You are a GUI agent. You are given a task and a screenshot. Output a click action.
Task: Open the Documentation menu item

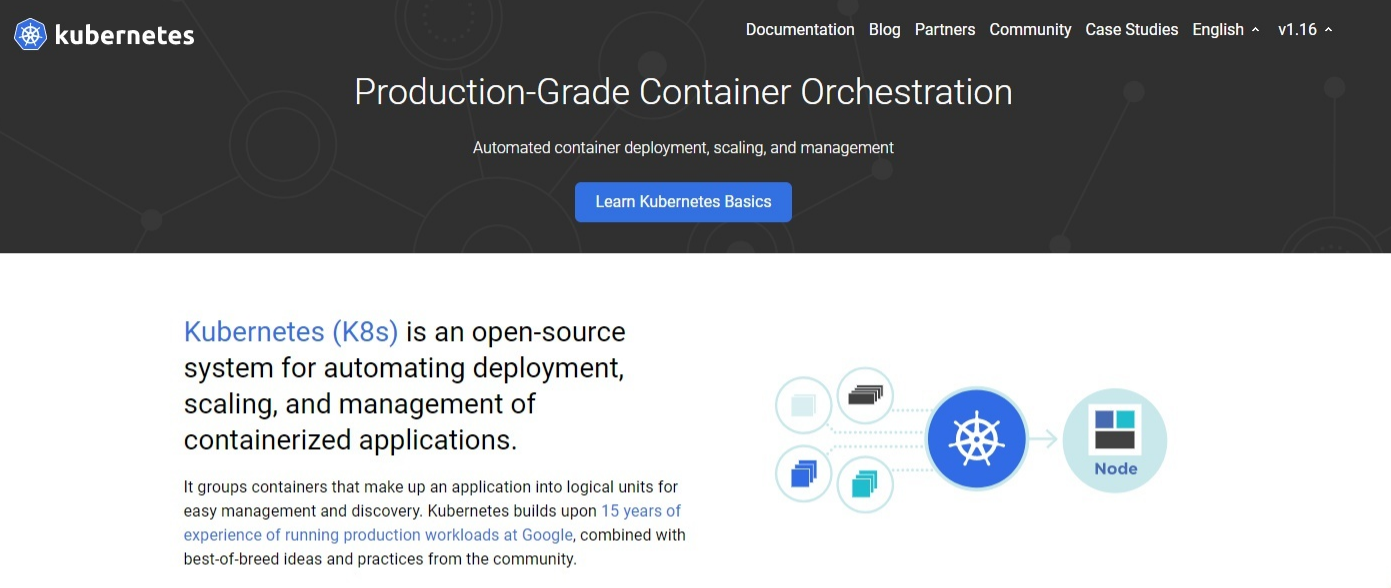(800, 30)
